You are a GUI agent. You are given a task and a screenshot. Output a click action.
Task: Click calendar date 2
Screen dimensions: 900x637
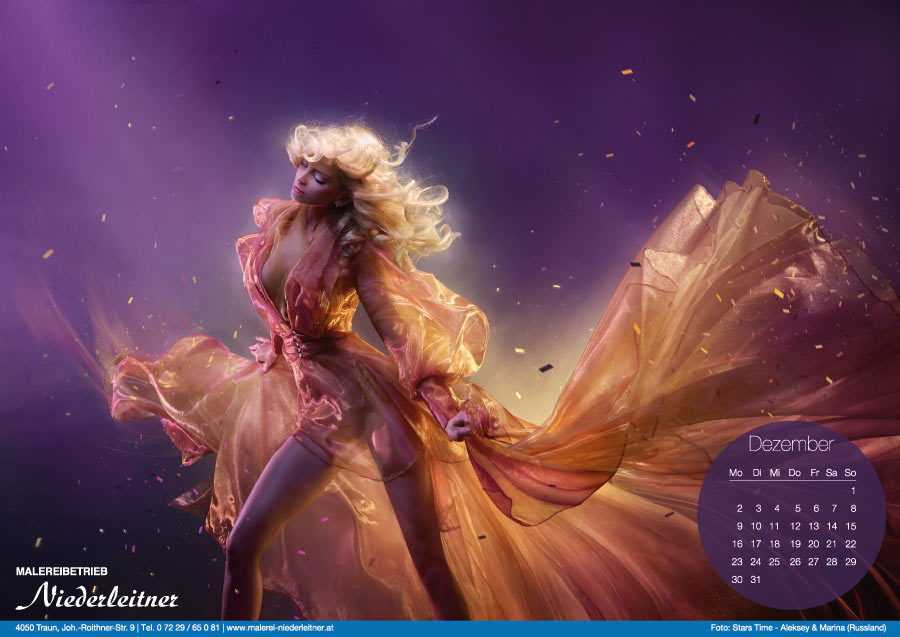[x=739, y=508]
